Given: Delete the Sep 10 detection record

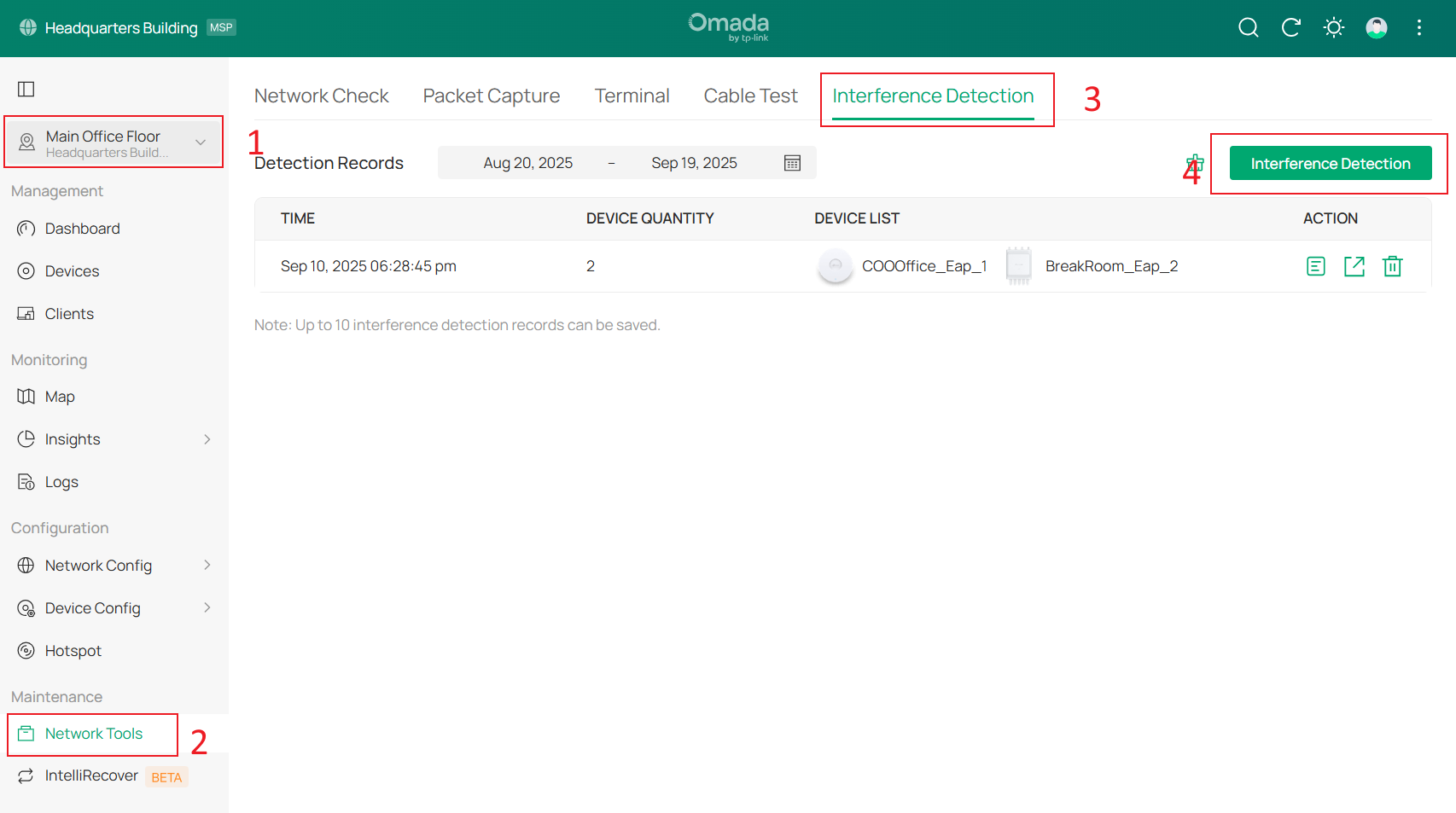Looking at the screenshot, I should [1392, 266].
